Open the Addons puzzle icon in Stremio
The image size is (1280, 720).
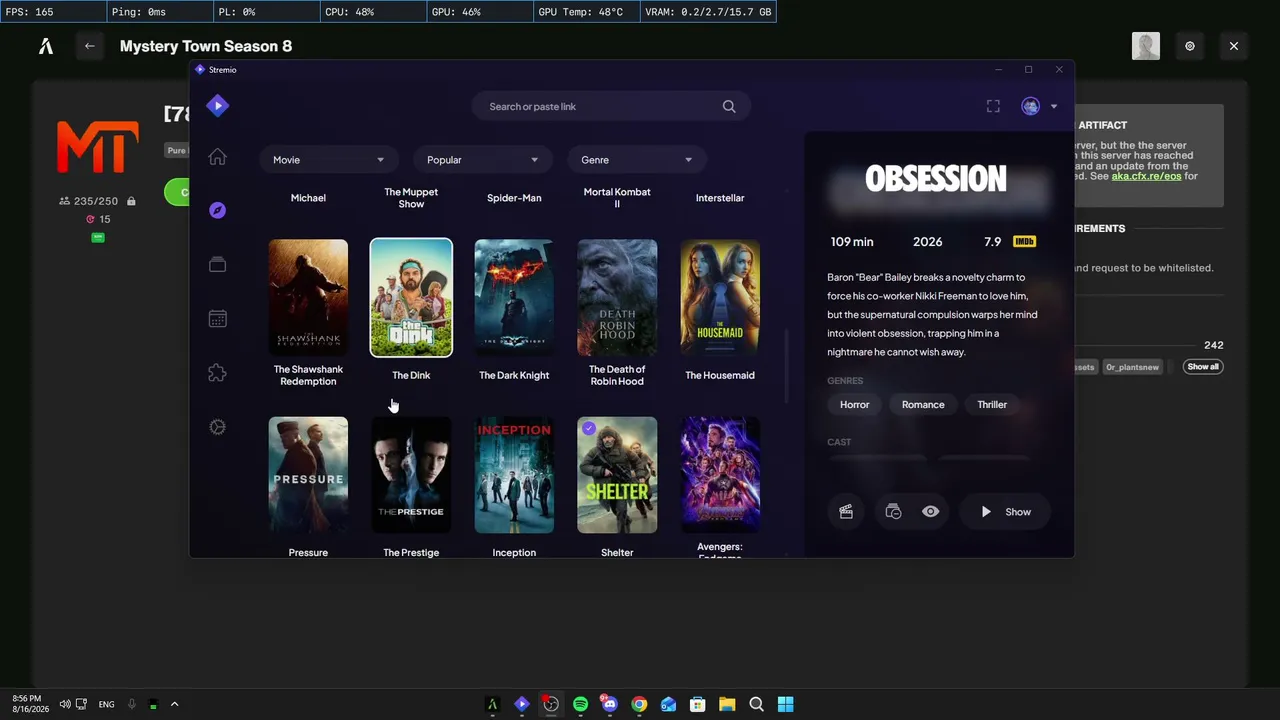217,373
